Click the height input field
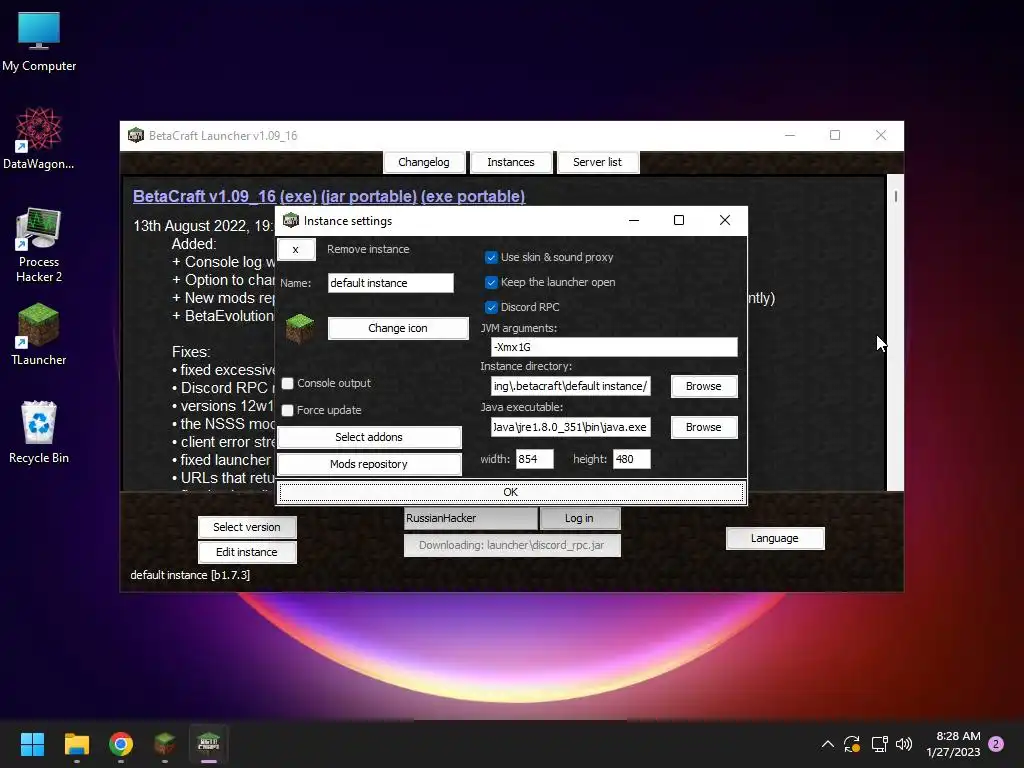Screen dimensions: 1024x768 coord(632,459)
